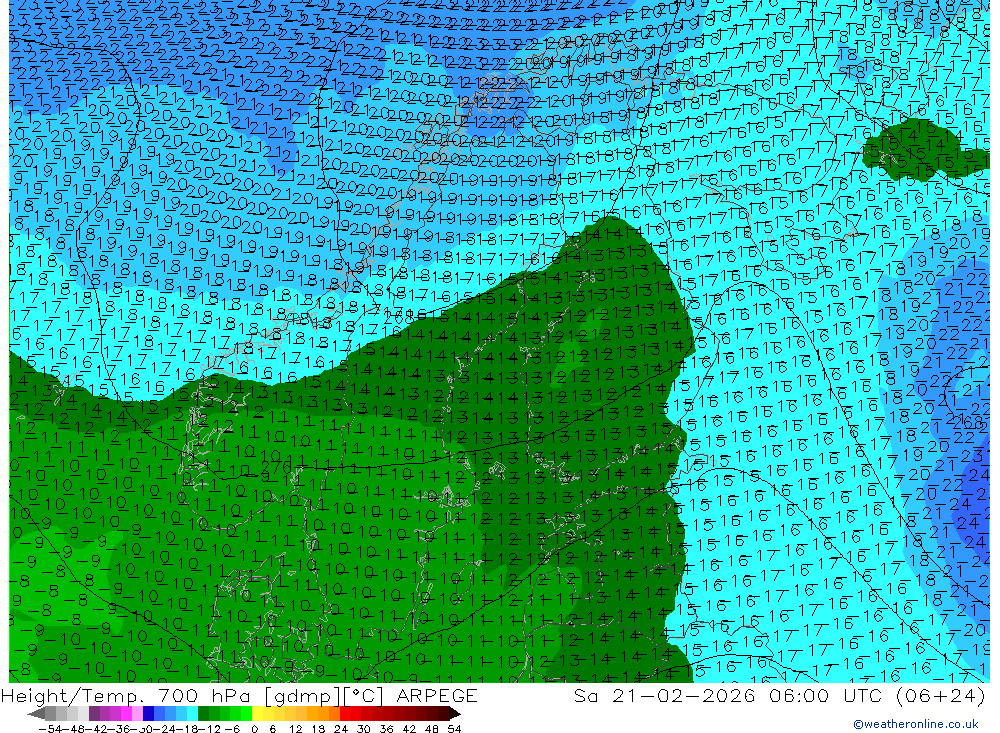Select the dark maroon right arrow end of the legend

point(455,714)
